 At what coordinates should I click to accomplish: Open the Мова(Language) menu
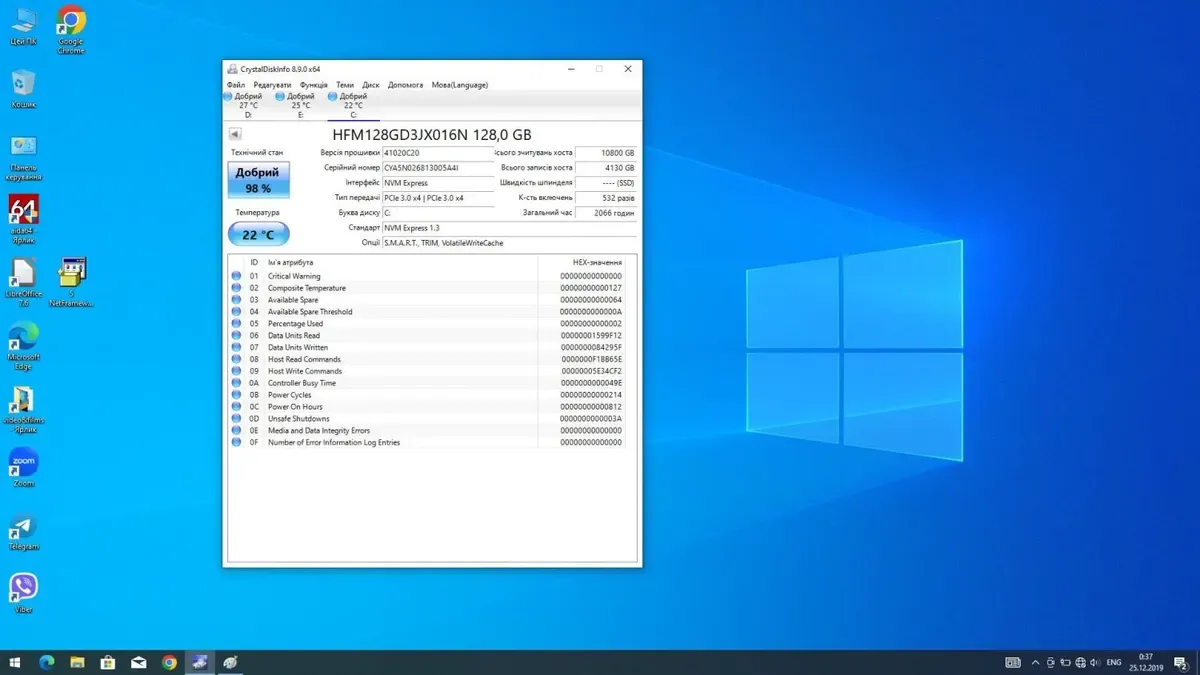pos(460,85)
